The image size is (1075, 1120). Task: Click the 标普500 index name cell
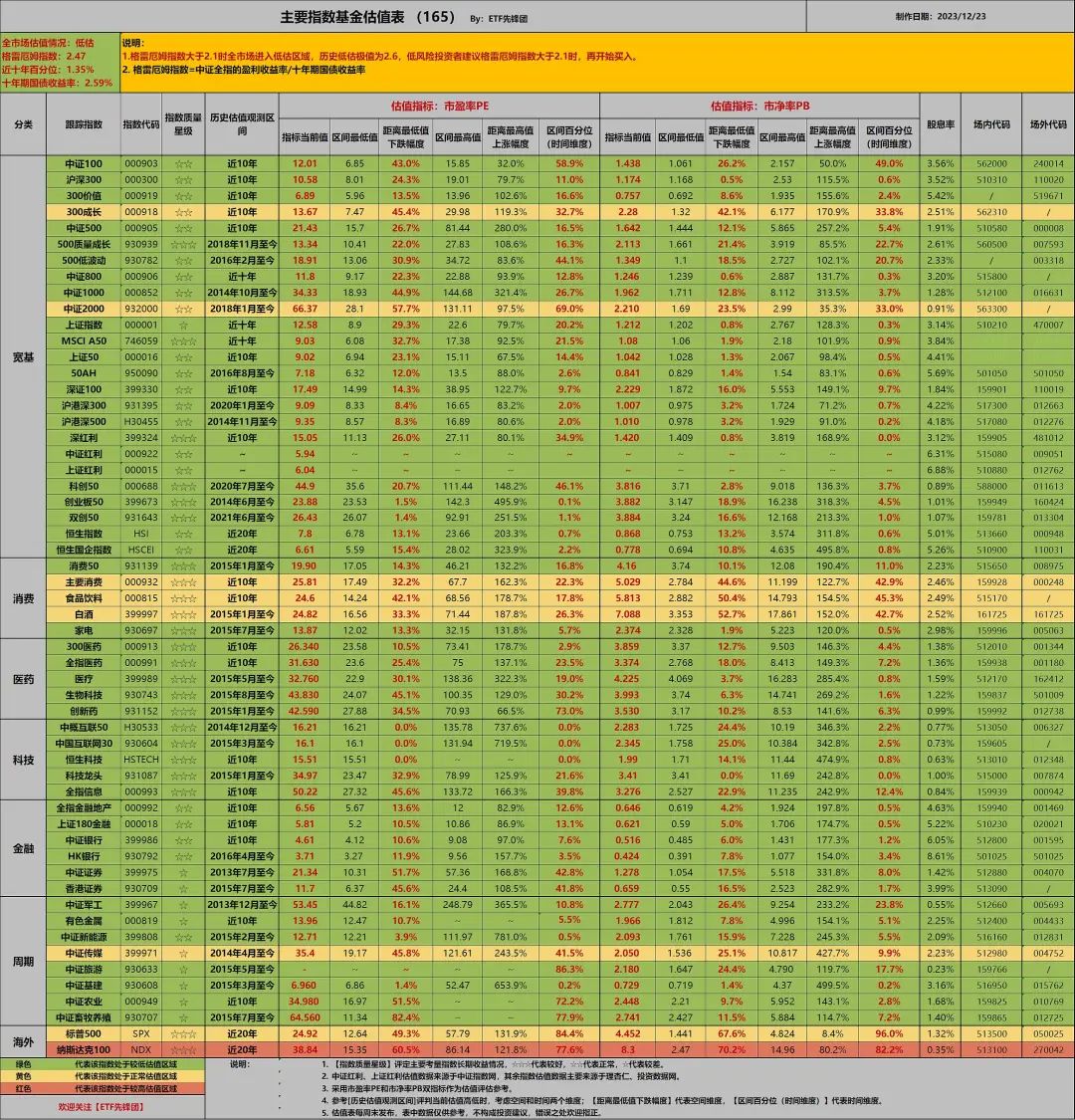[x=84, y=1033]
